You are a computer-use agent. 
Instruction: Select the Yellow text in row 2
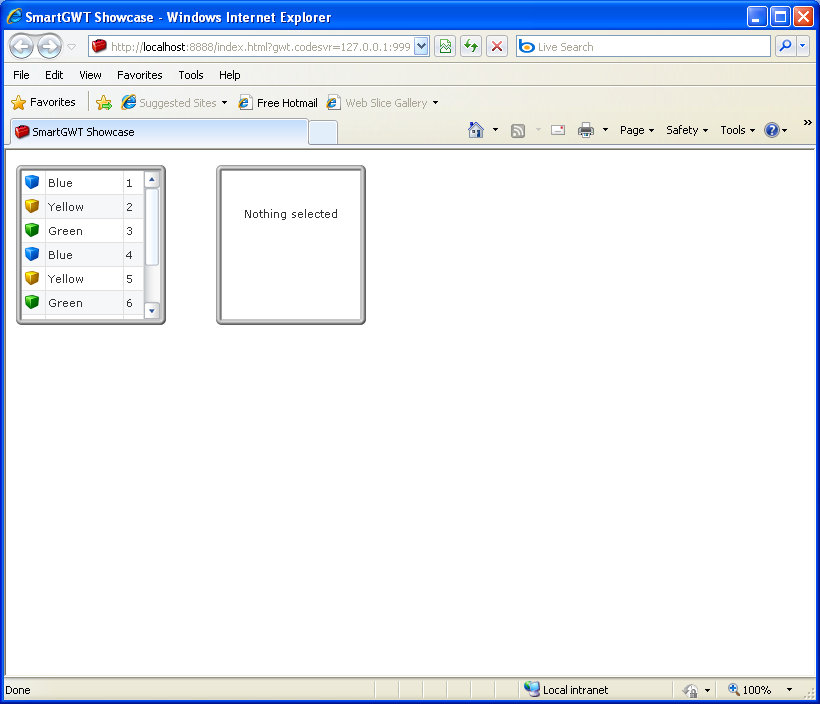[x=65, y=207]
